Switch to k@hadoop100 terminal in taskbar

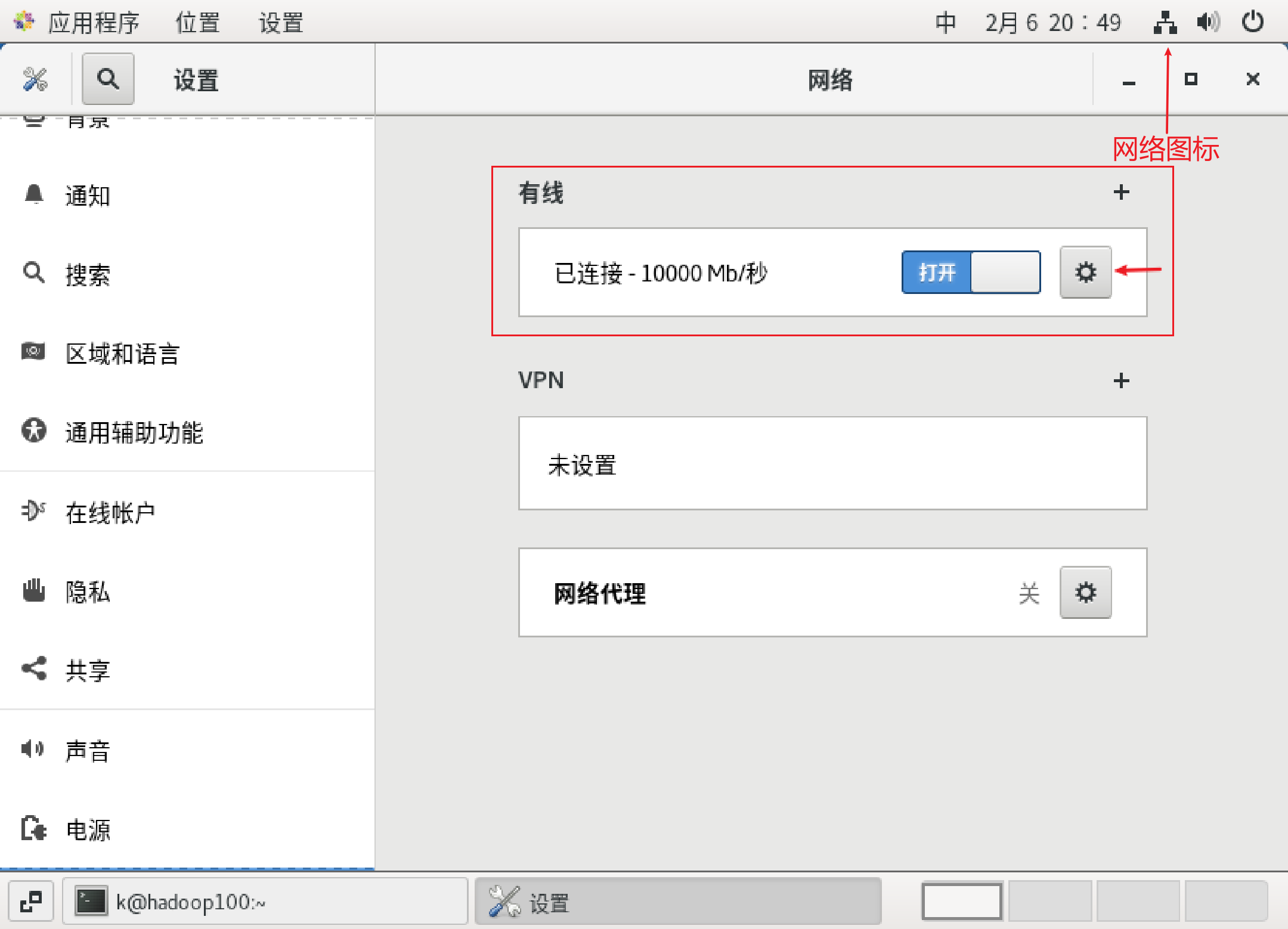tap(265, 902)
